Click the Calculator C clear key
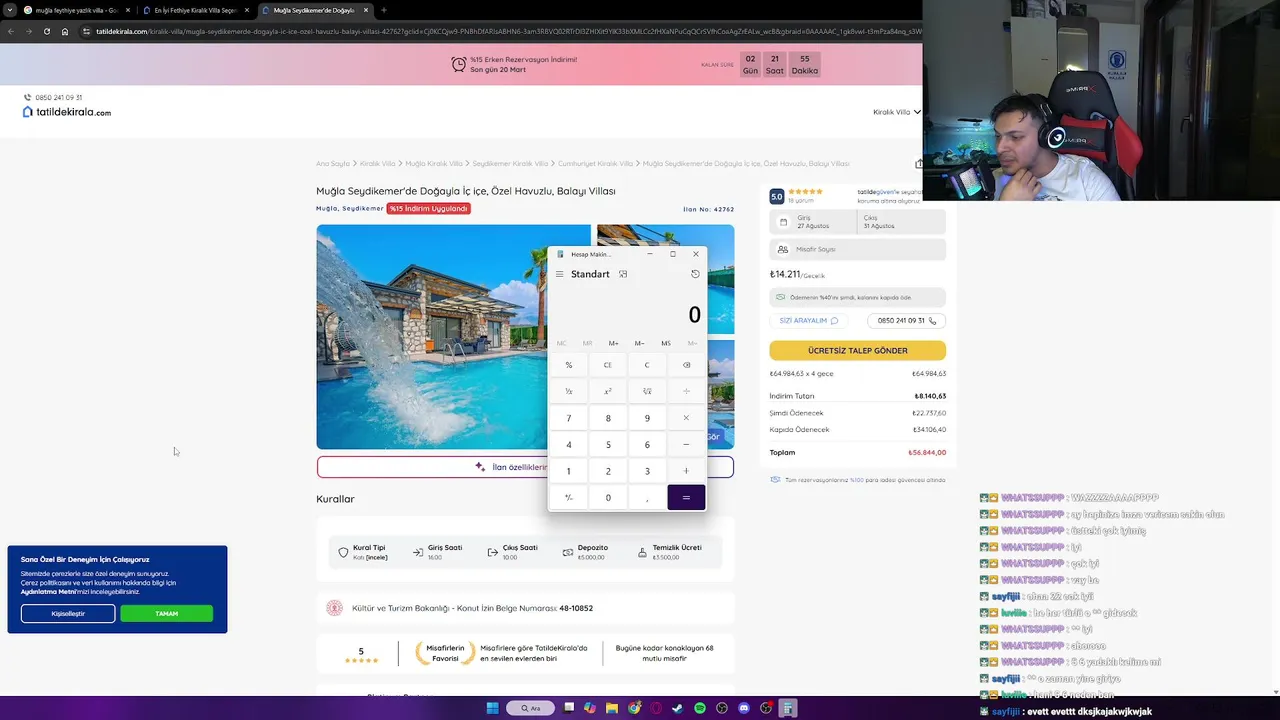1280x720 pixels. point(647,365)
